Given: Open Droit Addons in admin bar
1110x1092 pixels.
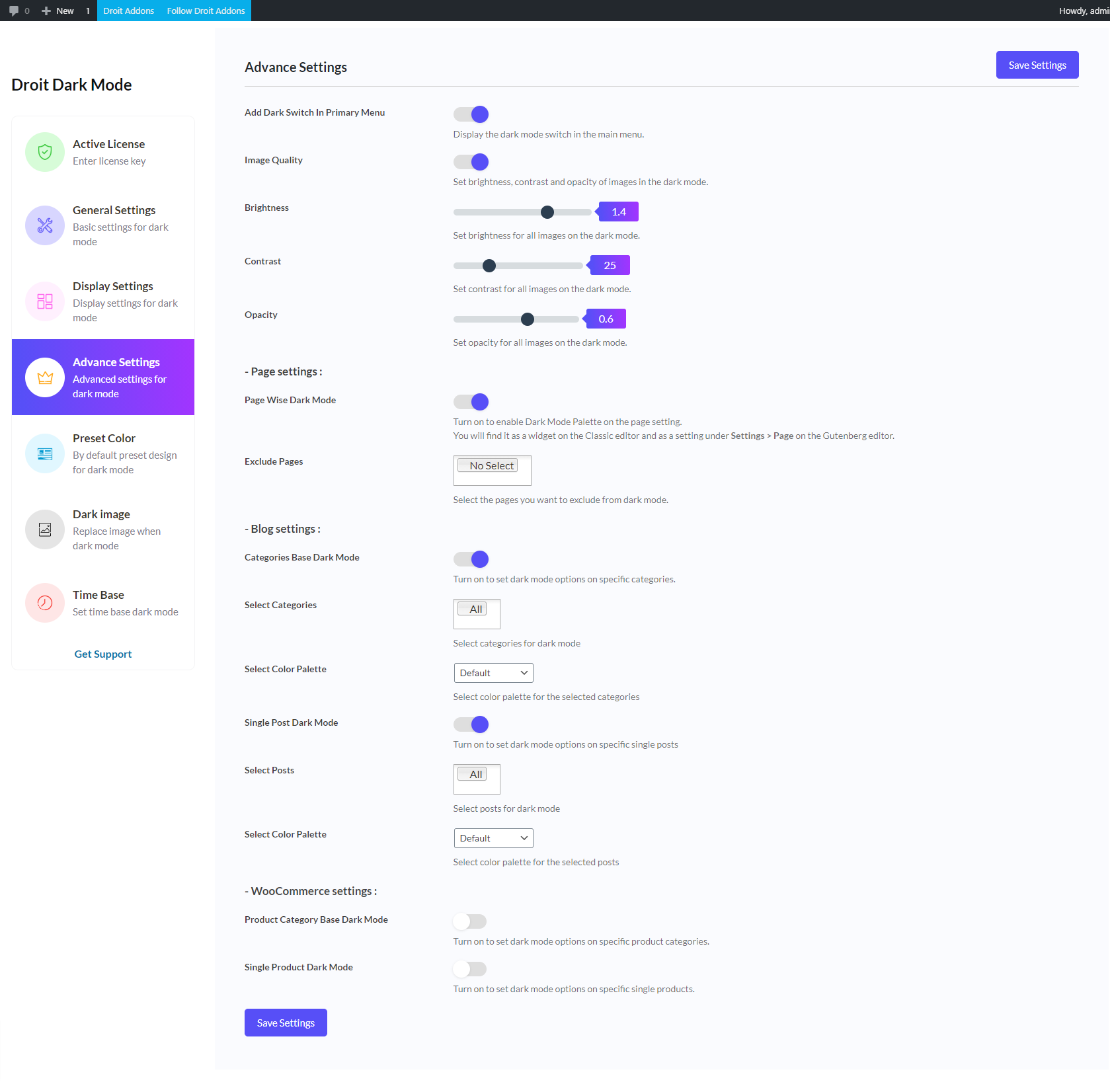Looking at the screenshot, I should pyautogui.click(x=128, y=11).
